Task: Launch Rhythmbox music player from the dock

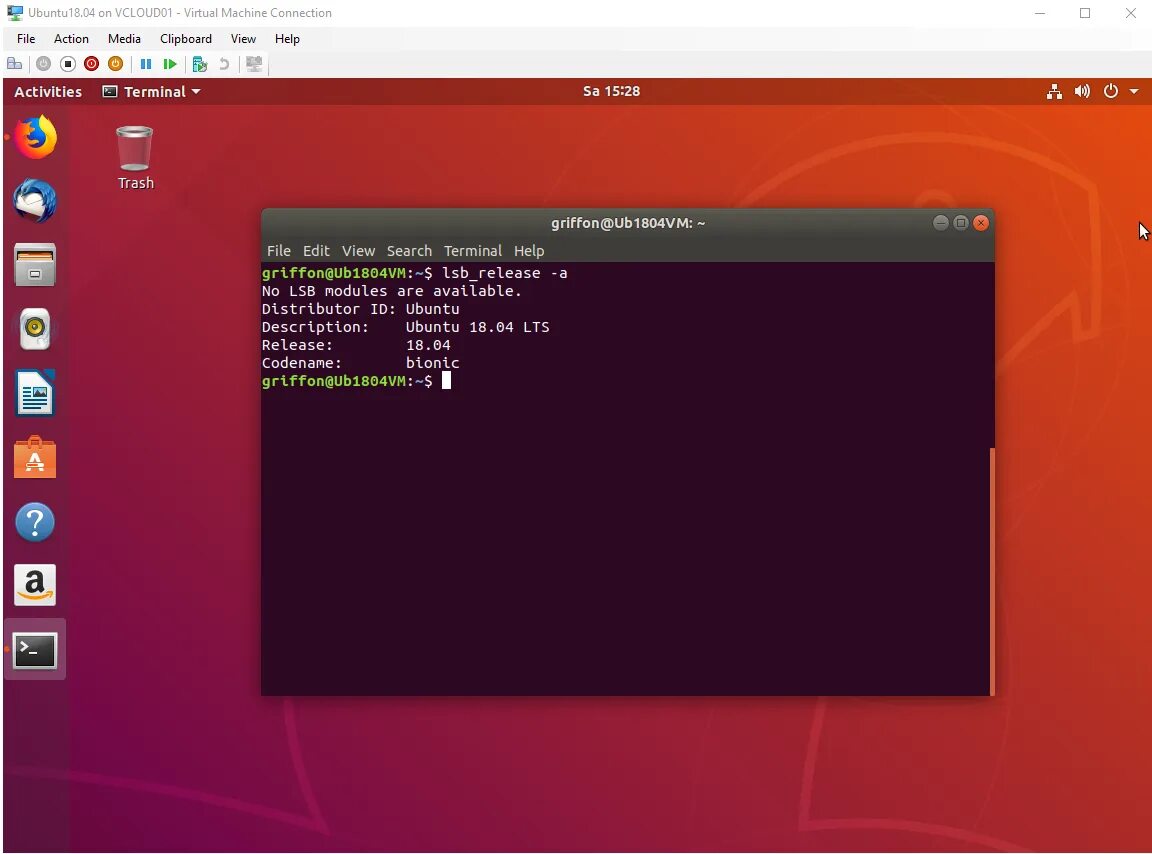Action: pos(35,329)
